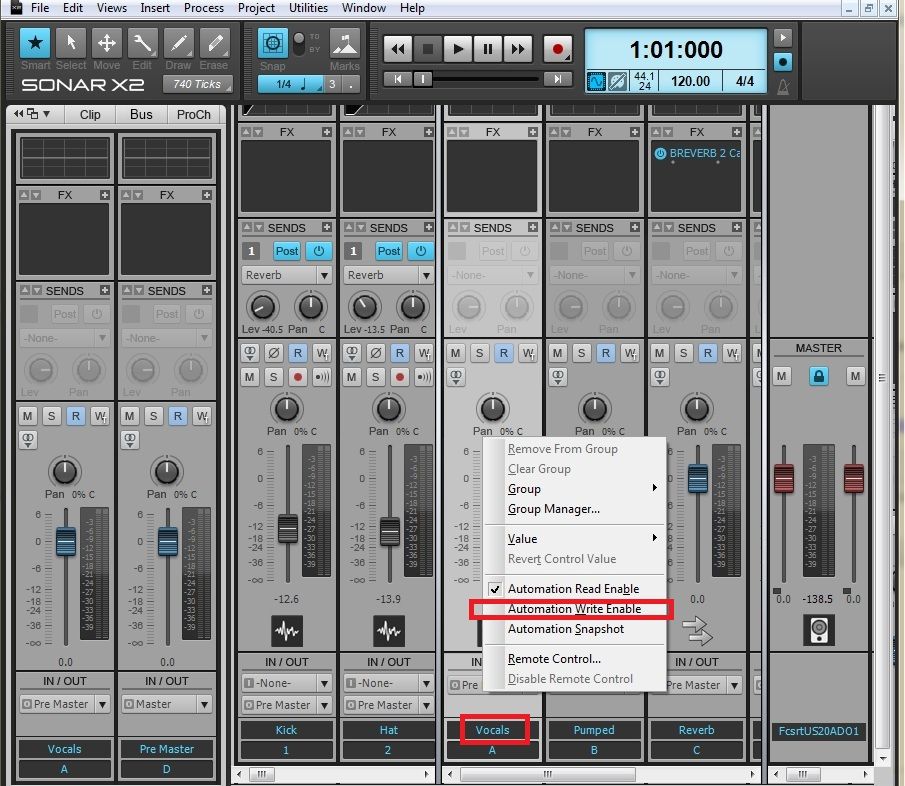This screenshot has height=786, width=905.
Task: Click the Kick track volume fader
Action: [287, 527]
